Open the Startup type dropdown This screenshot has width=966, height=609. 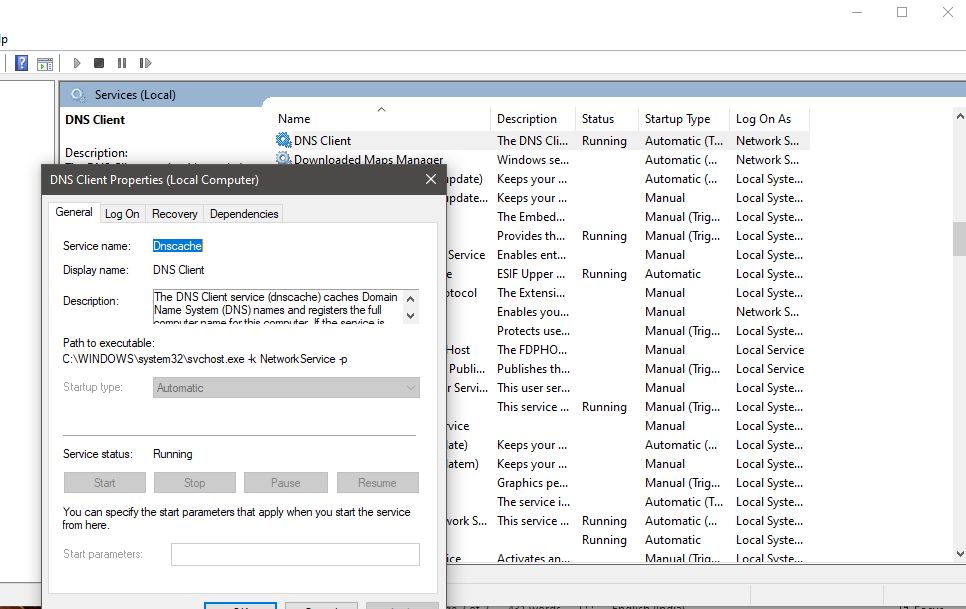286,387
